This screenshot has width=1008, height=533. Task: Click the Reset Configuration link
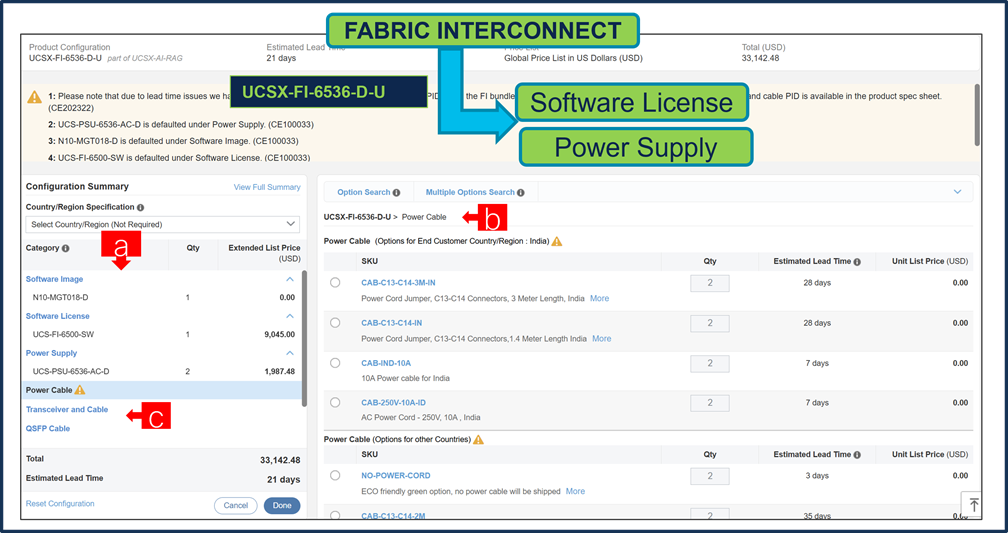click(x=60, y=503)
